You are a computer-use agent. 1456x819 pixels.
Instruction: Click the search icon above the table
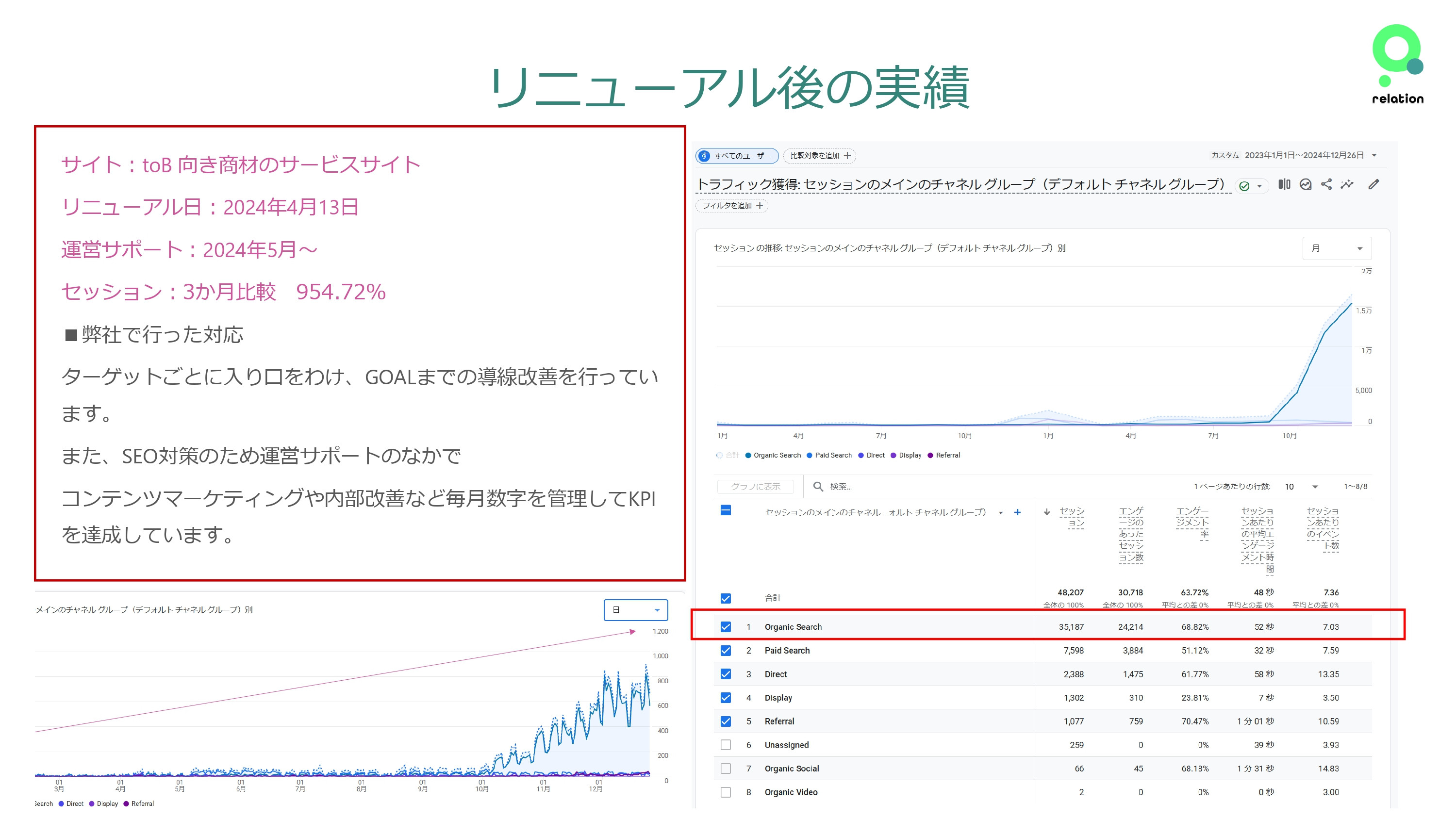point(817,487)
